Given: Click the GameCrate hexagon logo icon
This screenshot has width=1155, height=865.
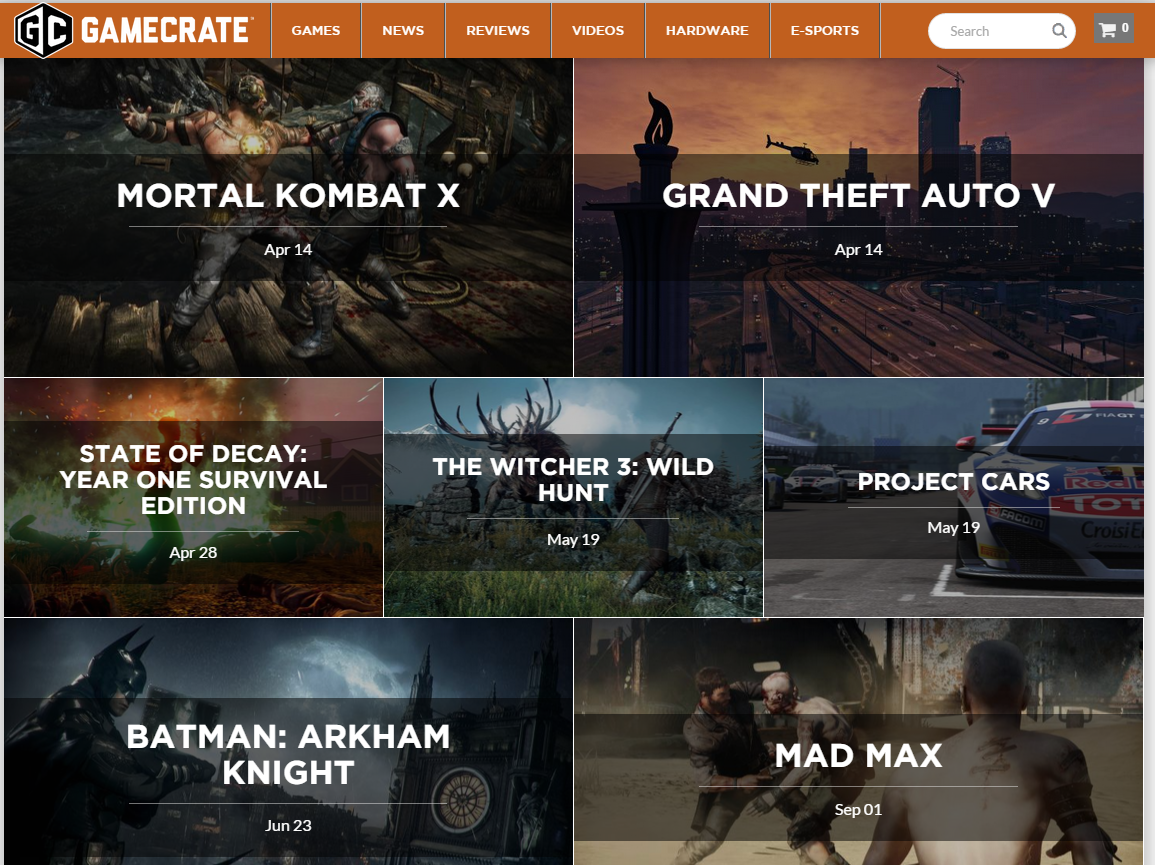Looking at the screenshot, I should tap(43, 30).
